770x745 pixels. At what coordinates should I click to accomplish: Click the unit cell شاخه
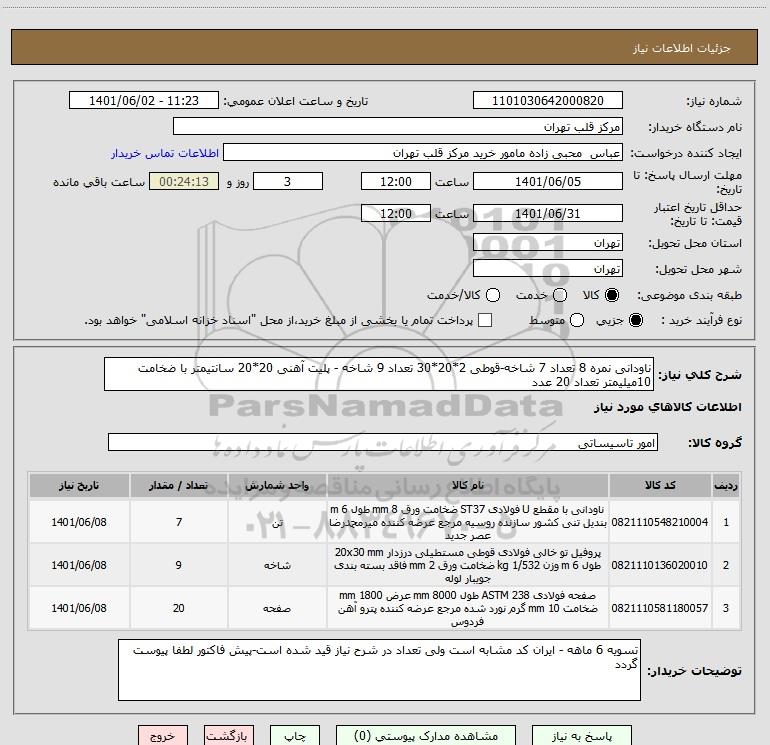pos(277,565)
